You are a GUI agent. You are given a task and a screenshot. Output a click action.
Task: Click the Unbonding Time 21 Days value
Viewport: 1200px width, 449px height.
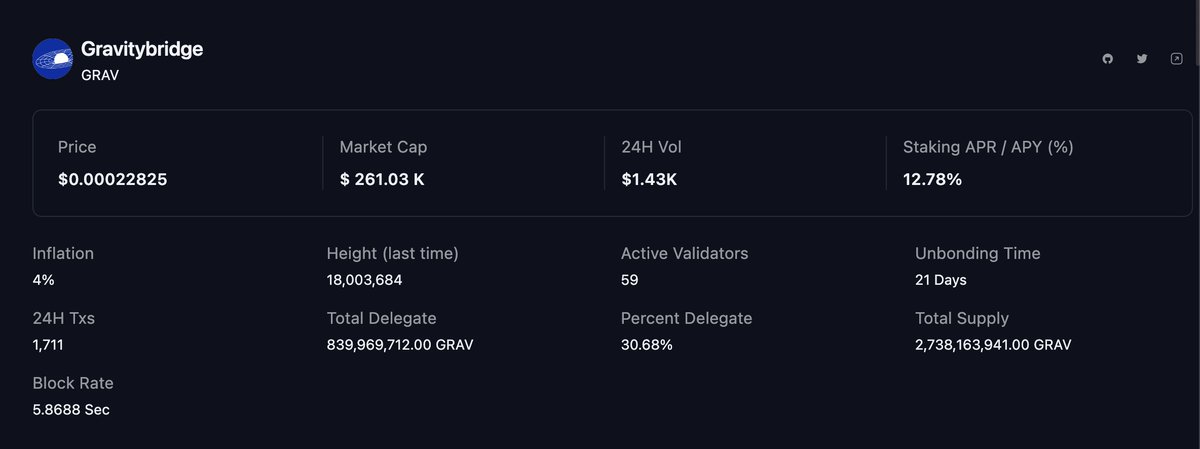tap(941, 280)
